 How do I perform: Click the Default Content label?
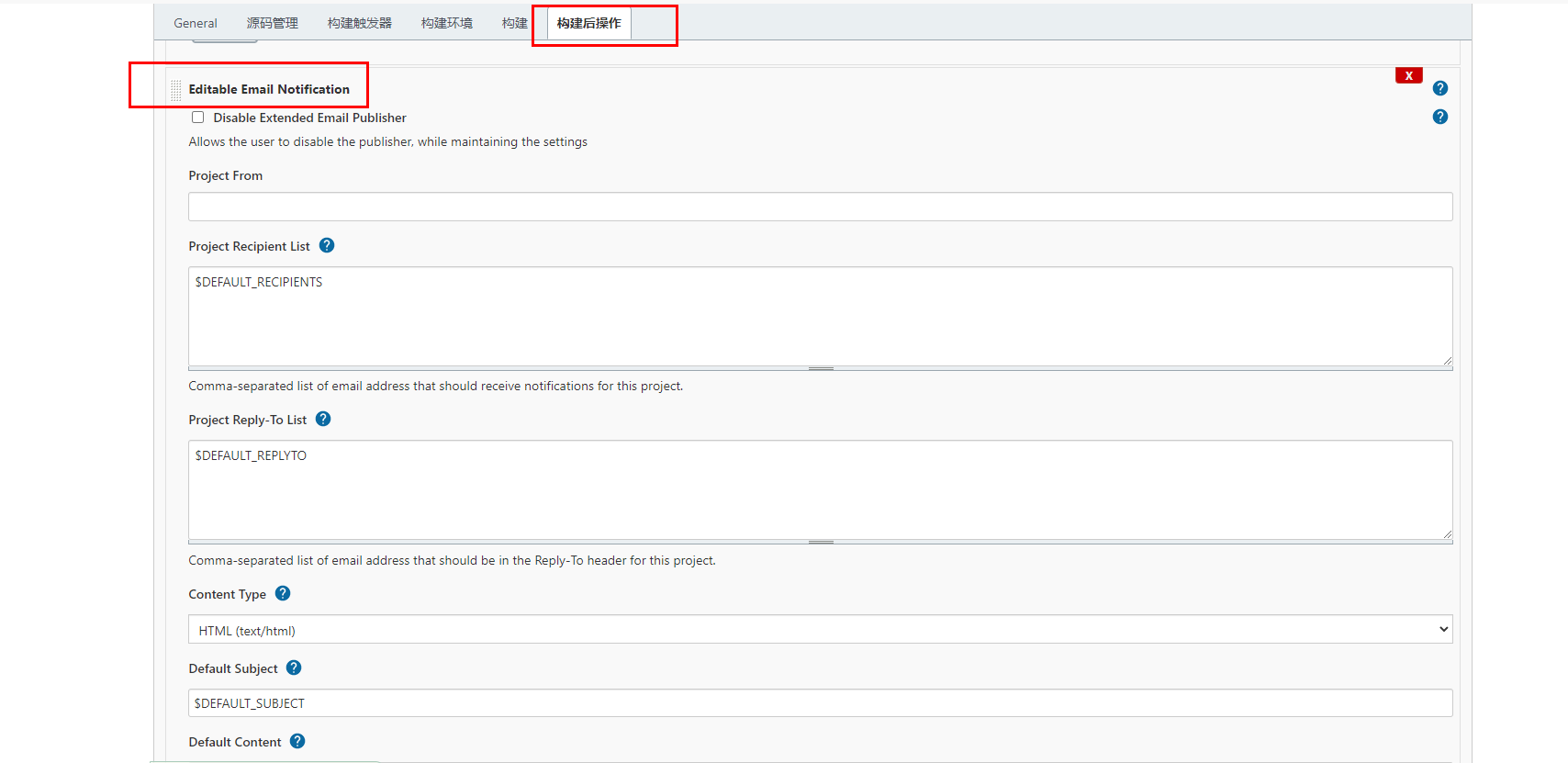235,742
